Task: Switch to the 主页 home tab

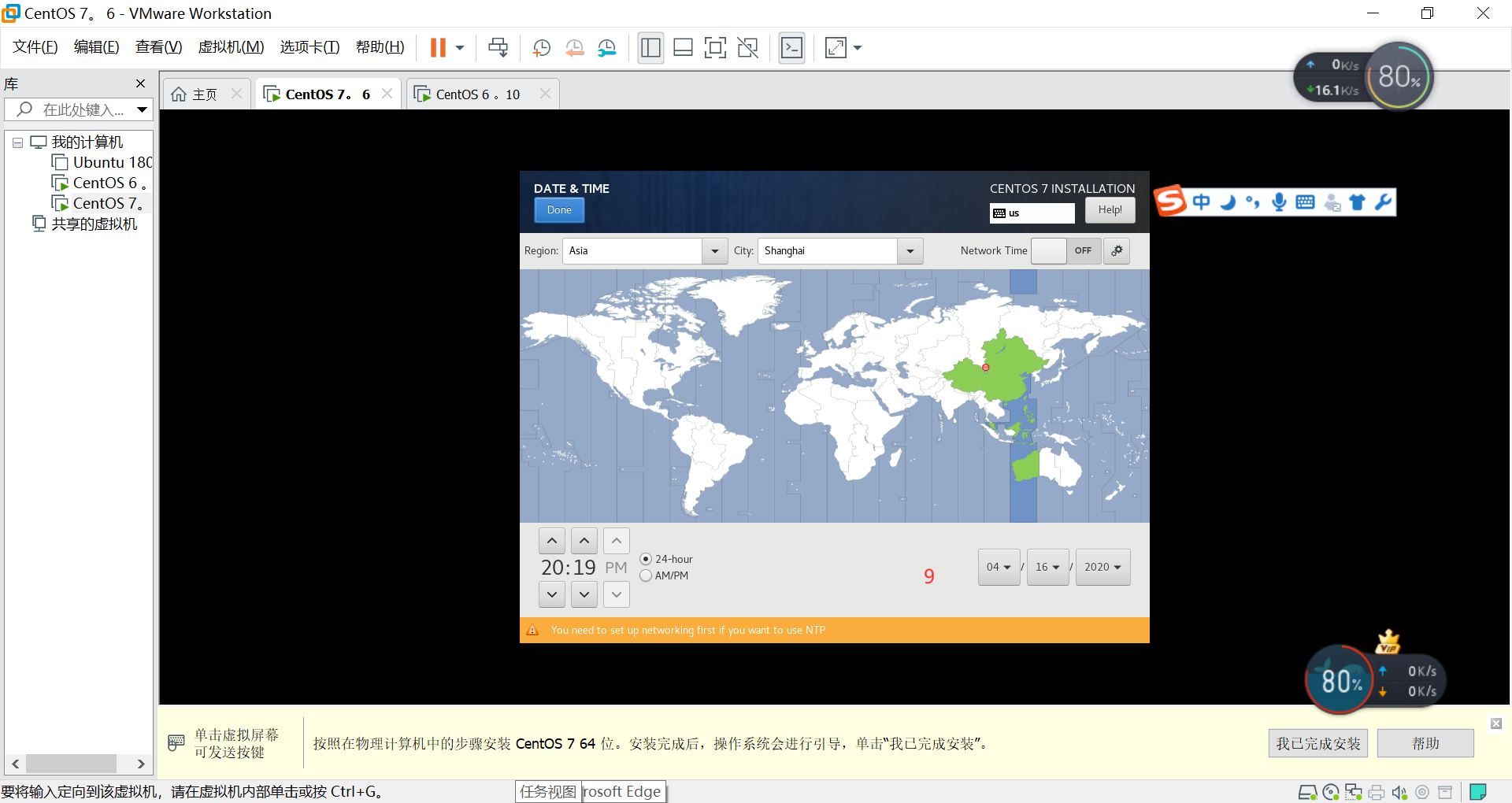Action: pyautogui.click(x=206, y=94)
